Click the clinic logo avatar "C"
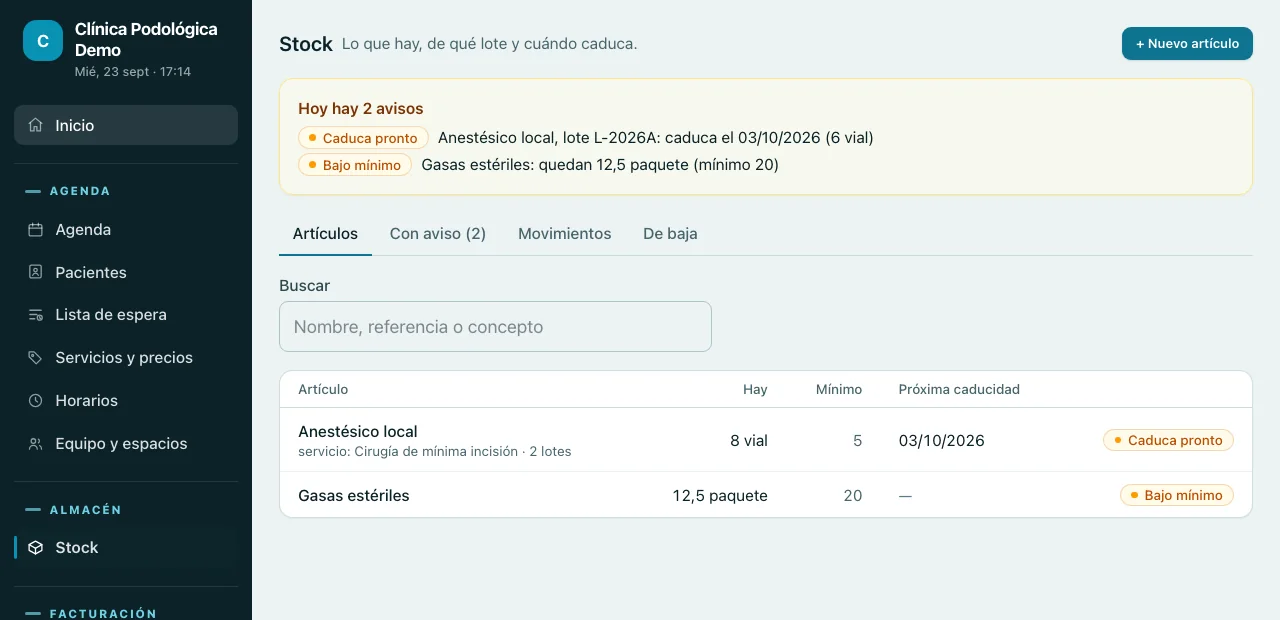This screenshot has width=1280, height=620. [x=43, y=41]
